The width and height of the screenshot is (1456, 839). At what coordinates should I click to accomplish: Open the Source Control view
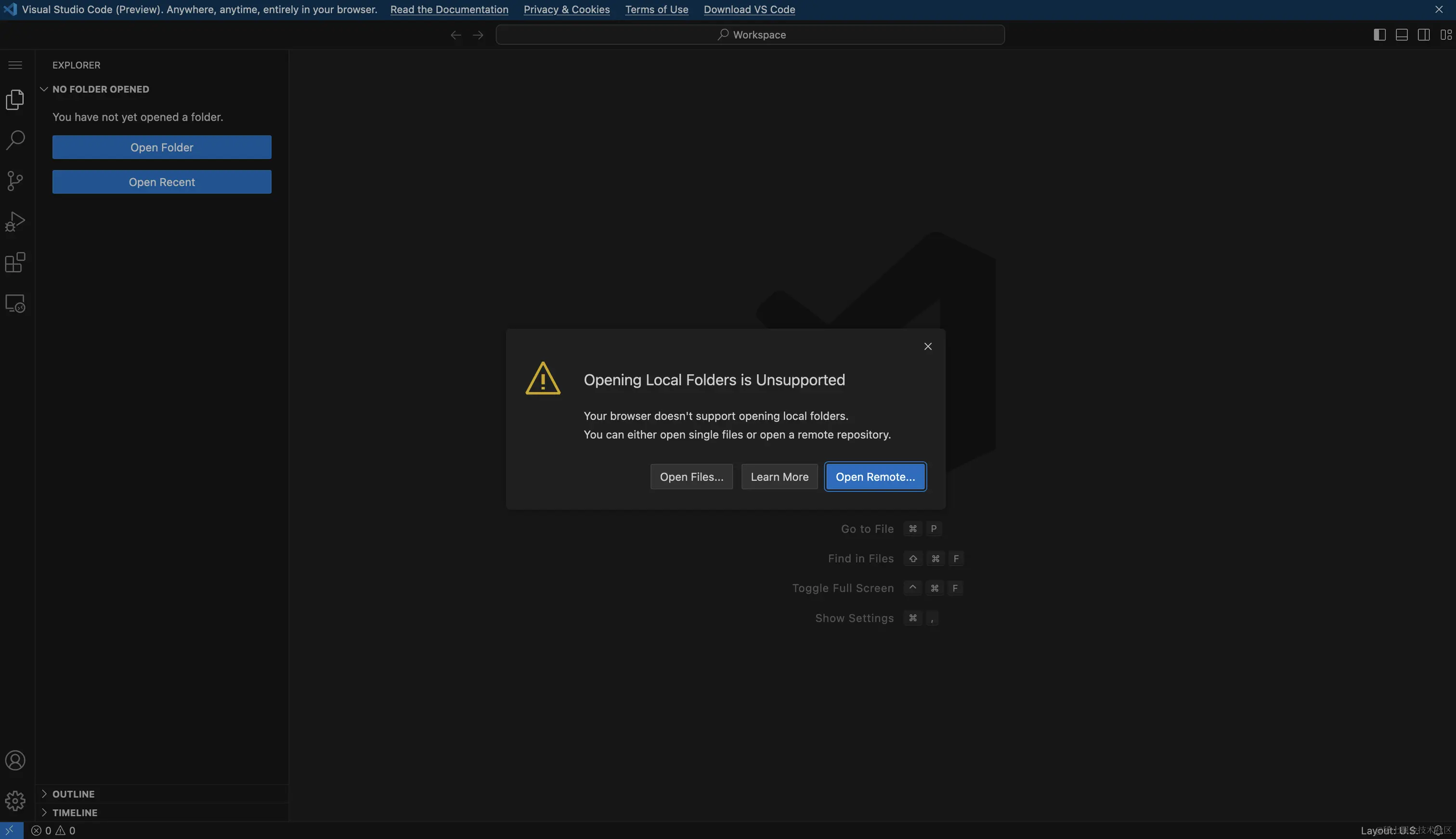pos(15,181)
